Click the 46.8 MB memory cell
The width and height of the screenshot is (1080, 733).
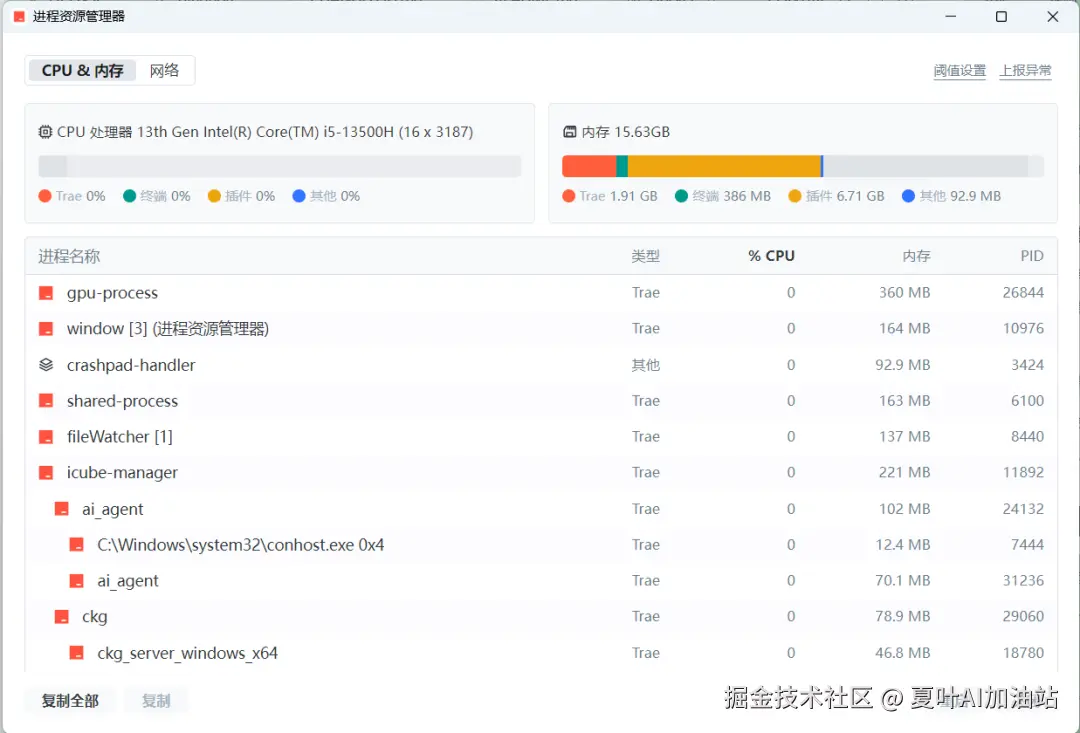point(902,652)
